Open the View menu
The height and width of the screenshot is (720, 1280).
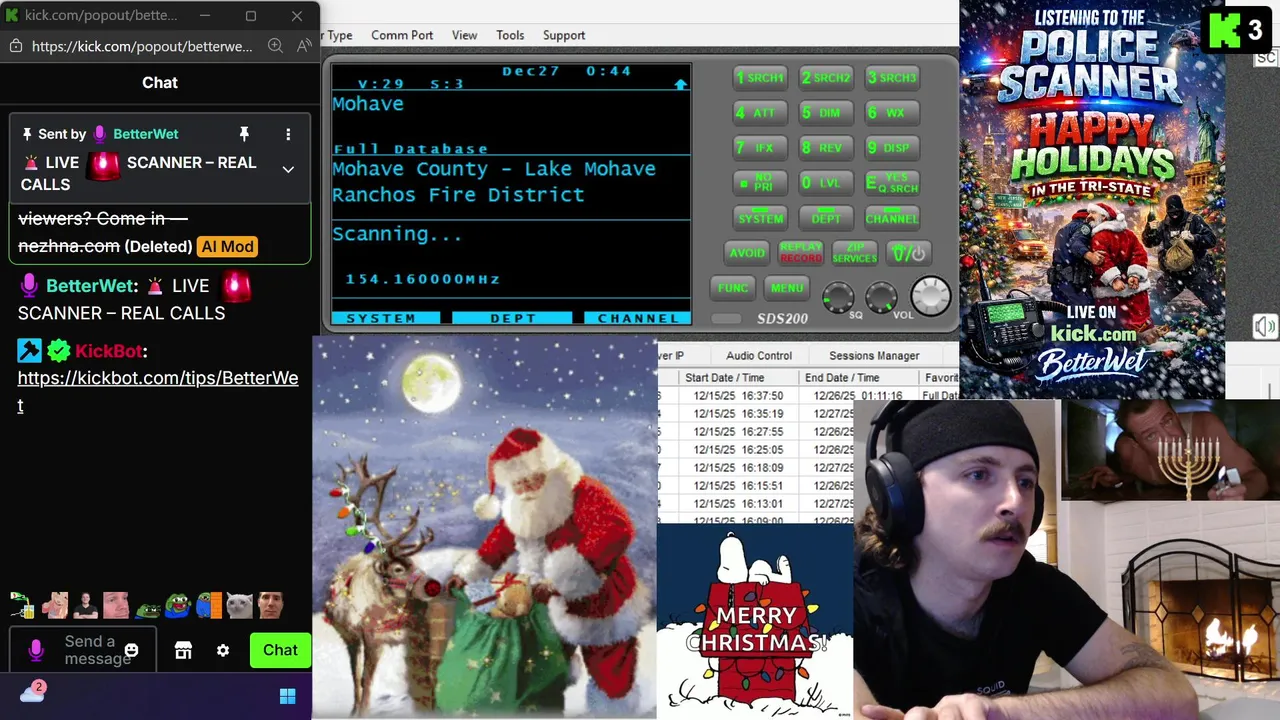[x=464, y=35]
